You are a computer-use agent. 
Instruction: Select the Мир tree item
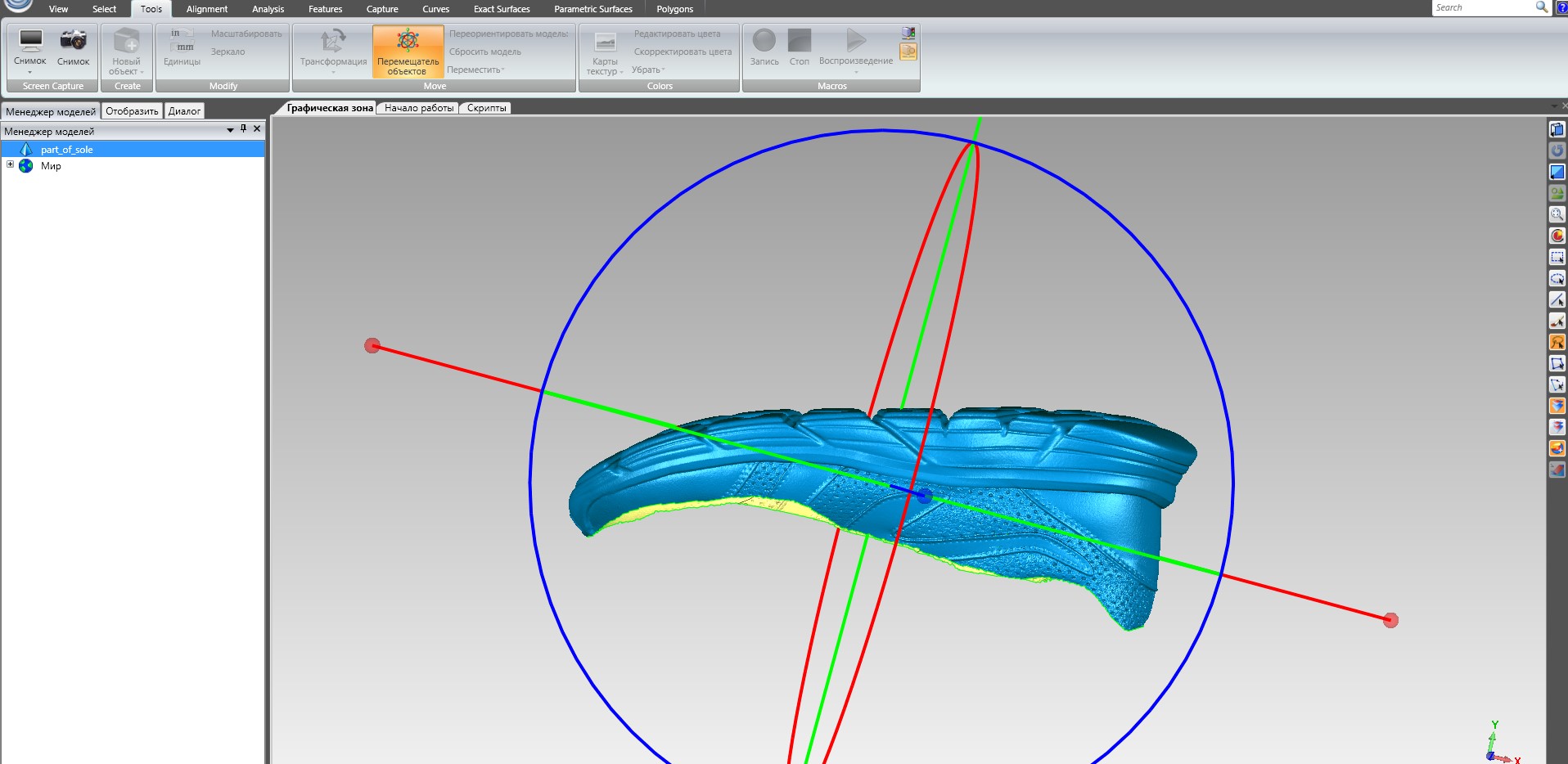(51, 166)
